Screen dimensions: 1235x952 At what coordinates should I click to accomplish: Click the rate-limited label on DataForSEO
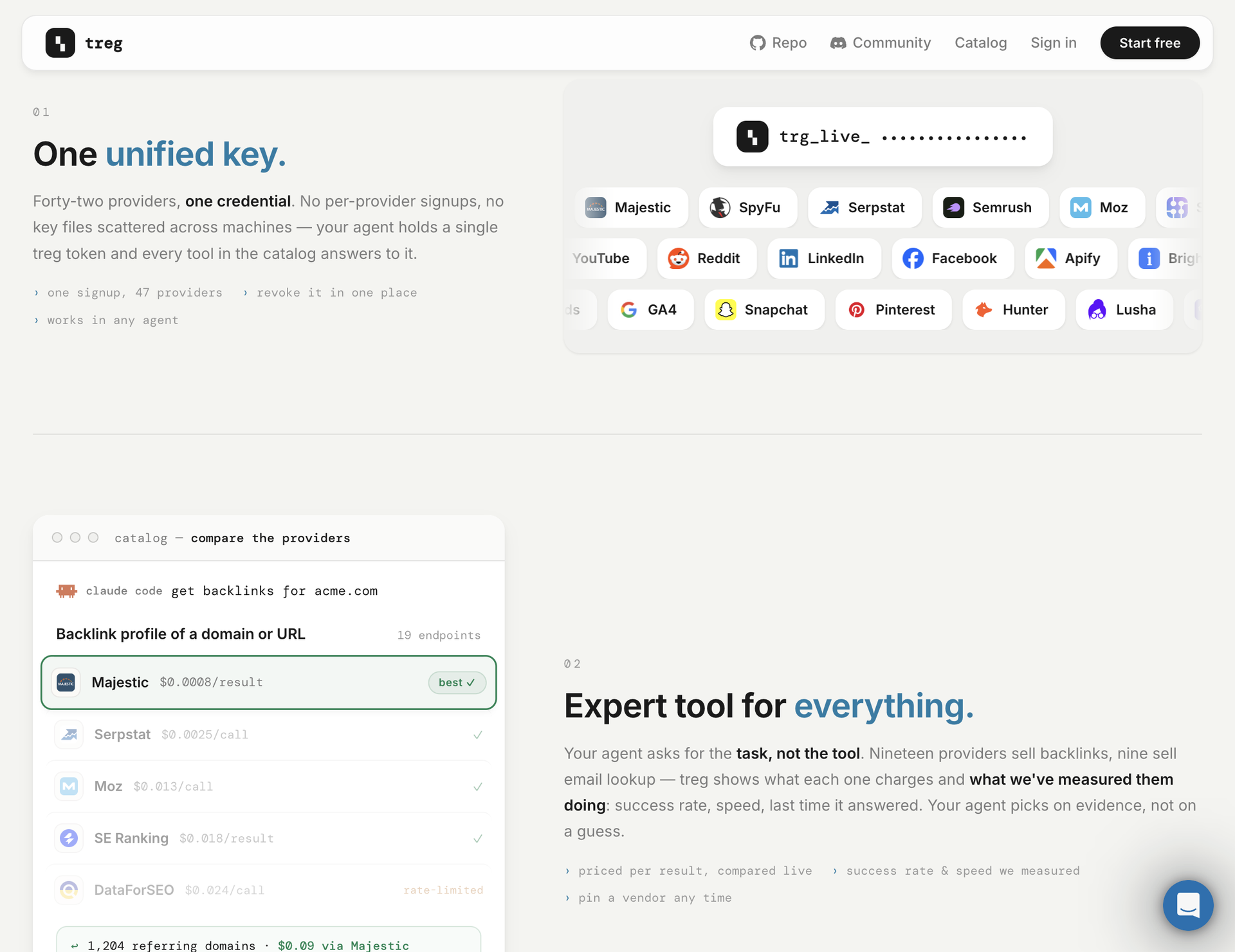(x=443, y=890)
